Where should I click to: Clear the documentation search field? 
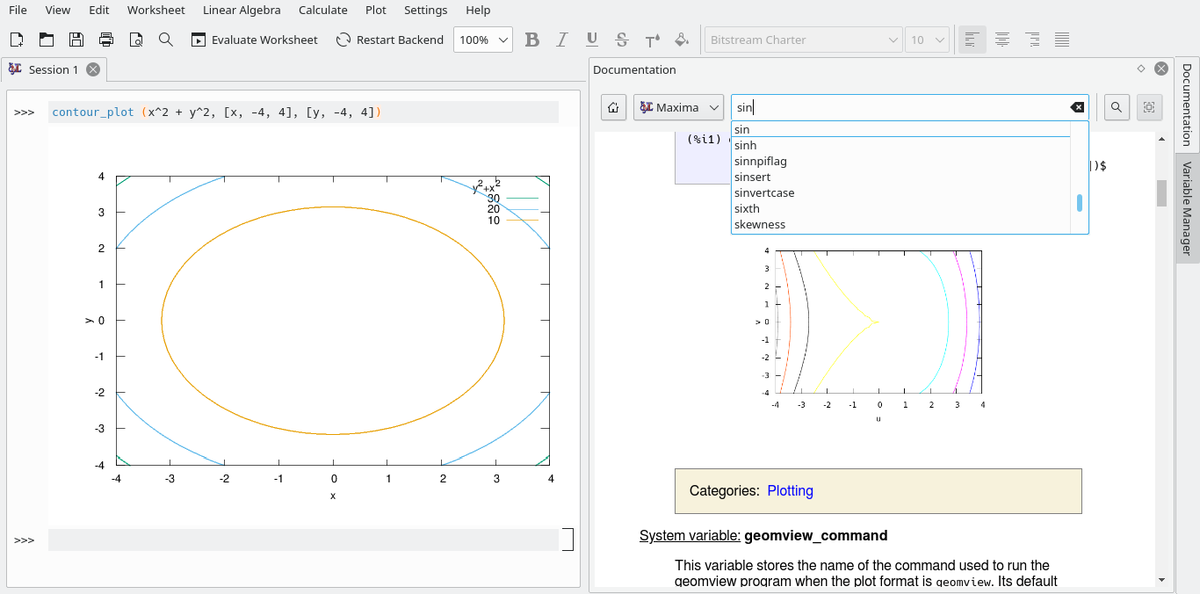(1077, 107)
